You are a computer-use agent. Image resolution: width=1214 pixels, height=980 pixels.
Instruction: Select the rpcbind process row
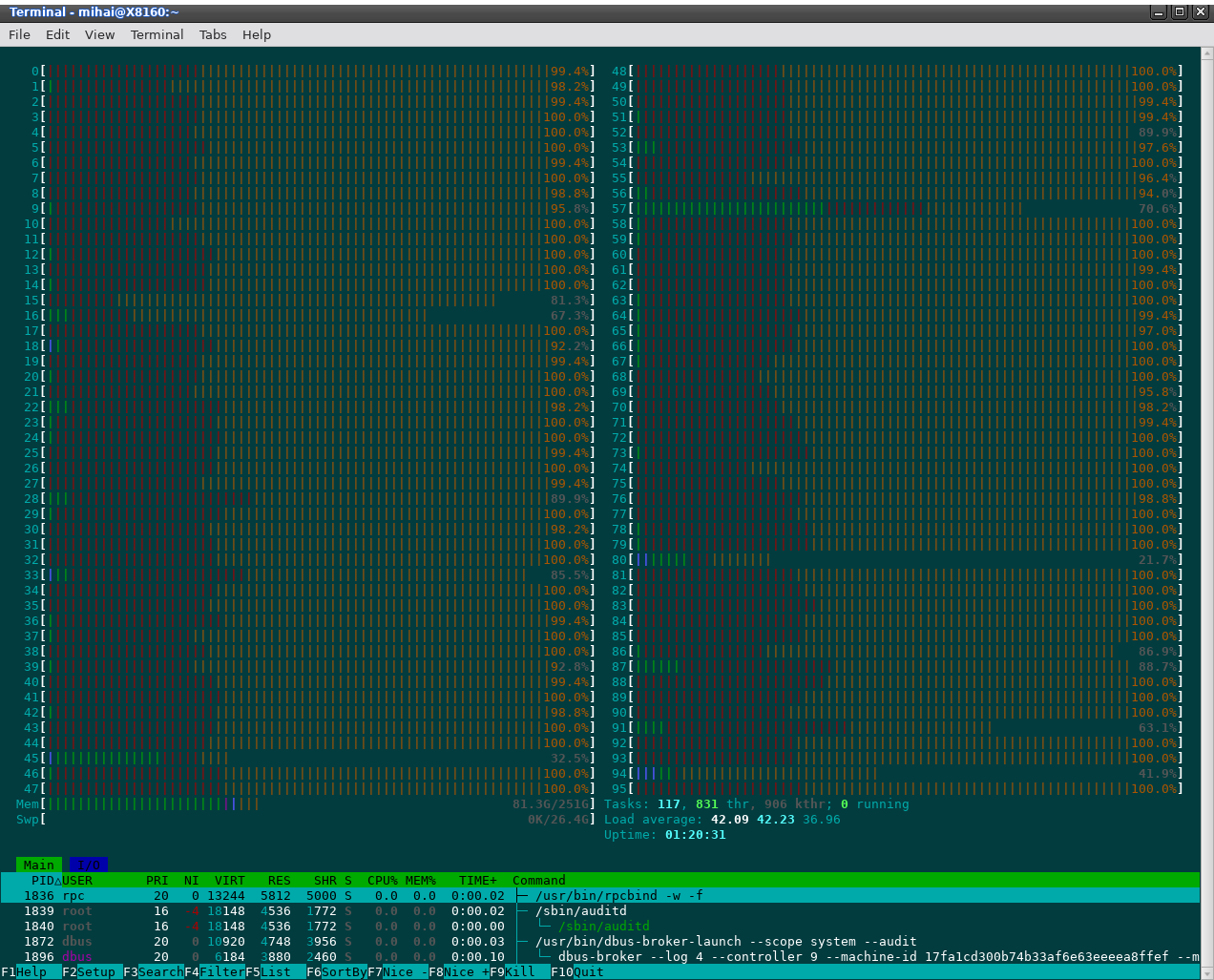click(x=600, y=895)
